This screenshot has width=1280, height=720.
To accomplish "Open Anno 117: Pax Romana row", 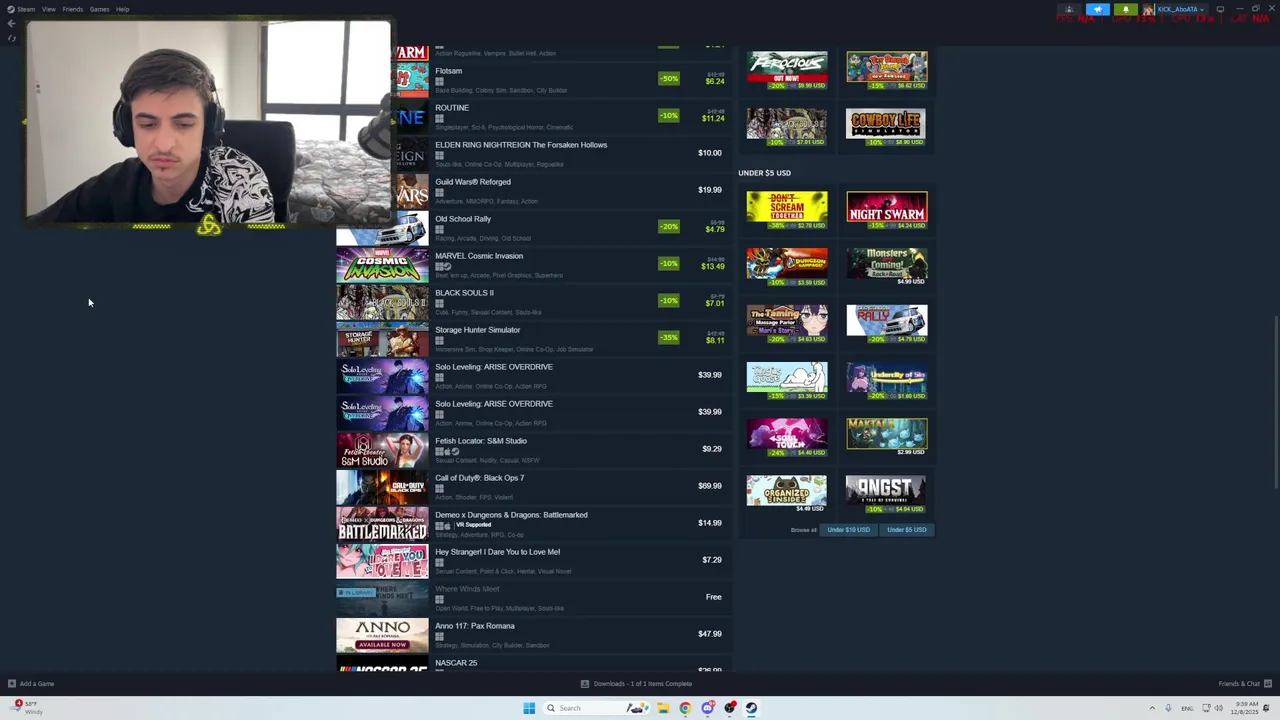I will tap(533, 634).
